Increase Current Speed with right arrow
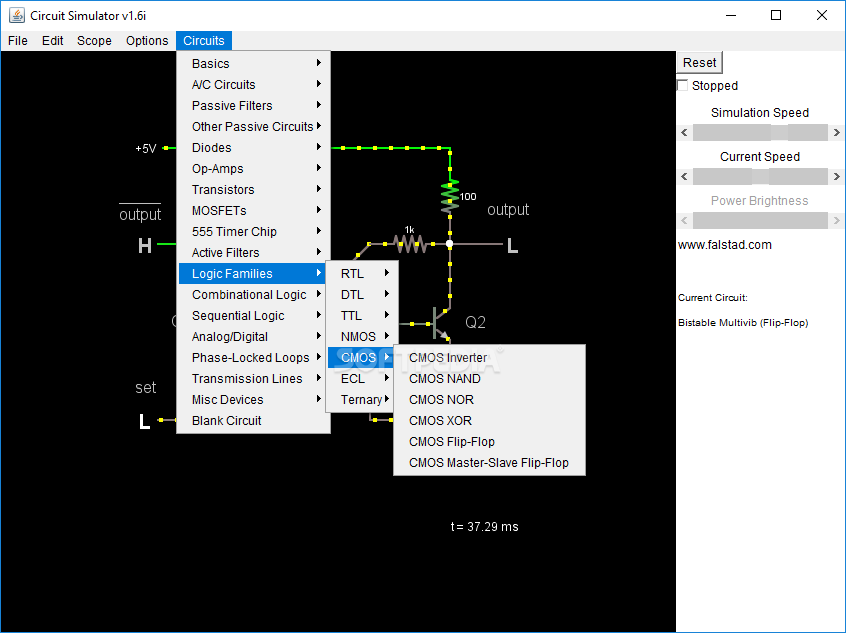The width and height of the screenshot is (846, 633). click(x=836, y=176)
